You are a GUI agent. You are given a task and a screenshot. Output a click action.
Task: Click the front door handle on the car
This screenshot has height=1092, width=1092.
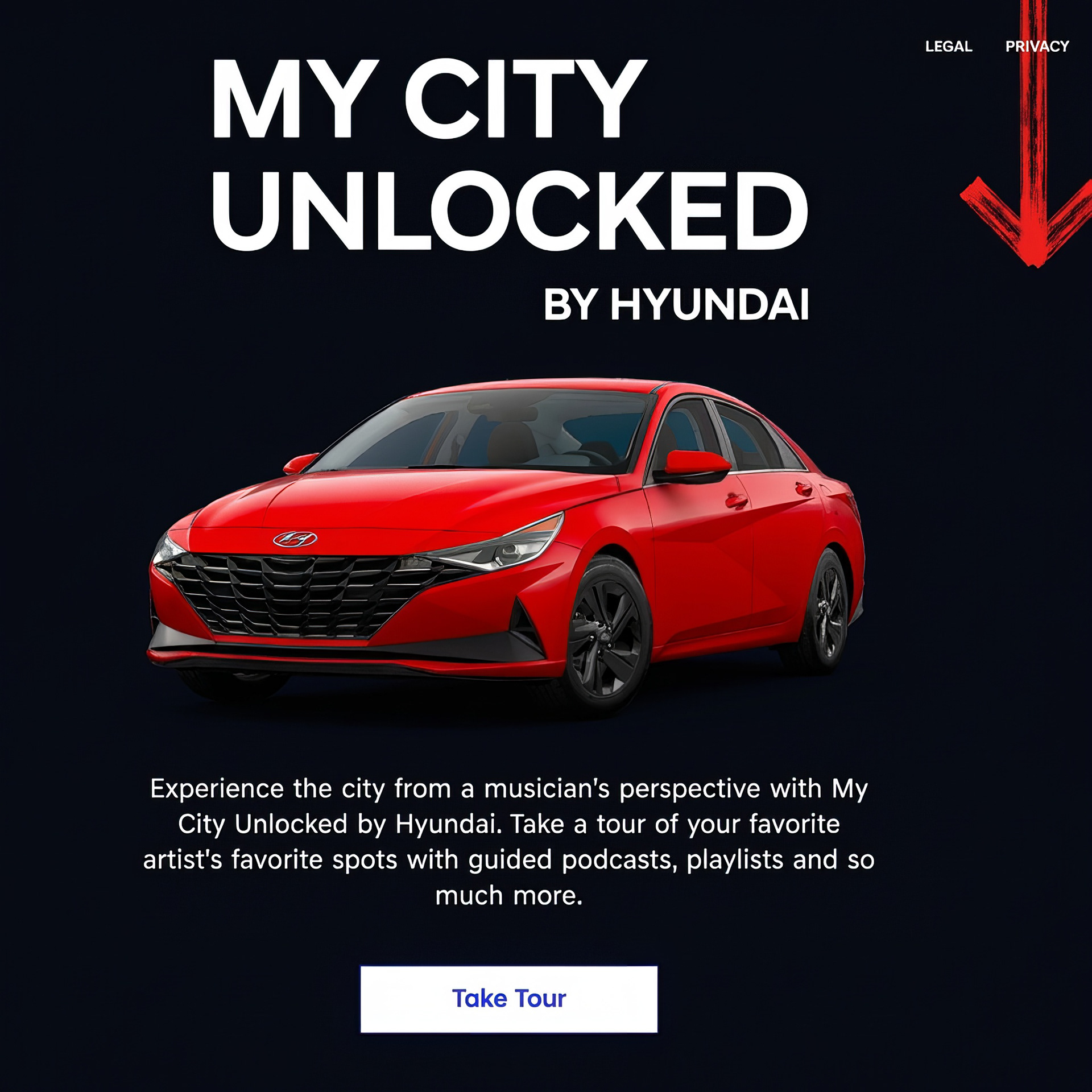[737, 500]
